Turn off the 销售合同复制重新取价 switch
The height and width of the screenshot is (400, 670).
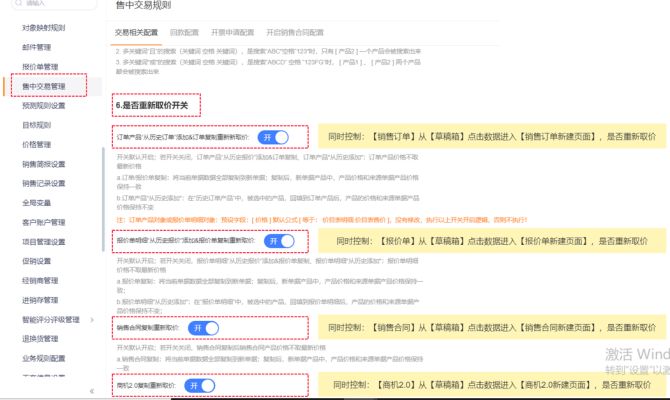click(x=203, y=328)
